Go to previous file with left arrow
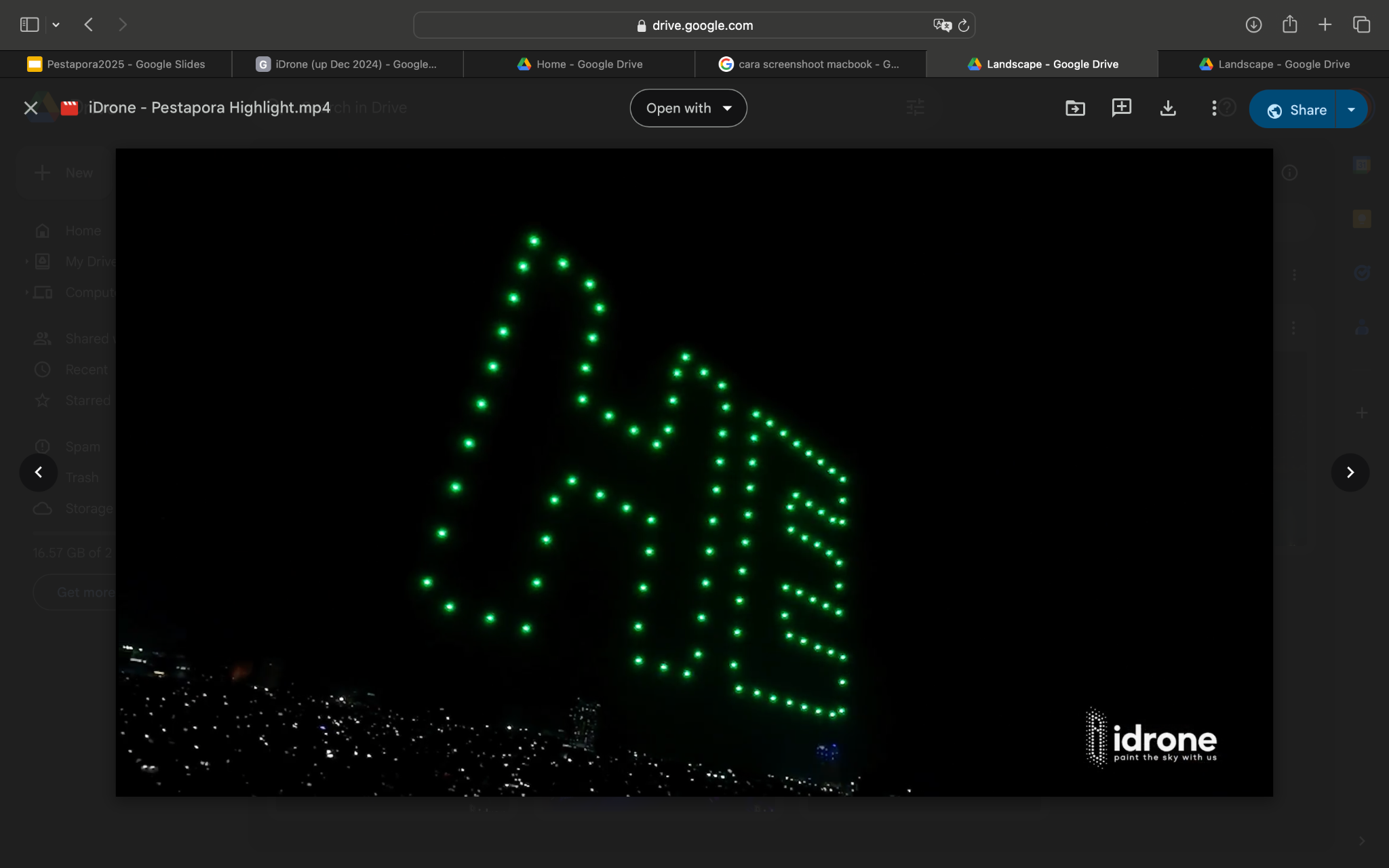This screenshot has height=868, width=1389. (x=39, y=472)
